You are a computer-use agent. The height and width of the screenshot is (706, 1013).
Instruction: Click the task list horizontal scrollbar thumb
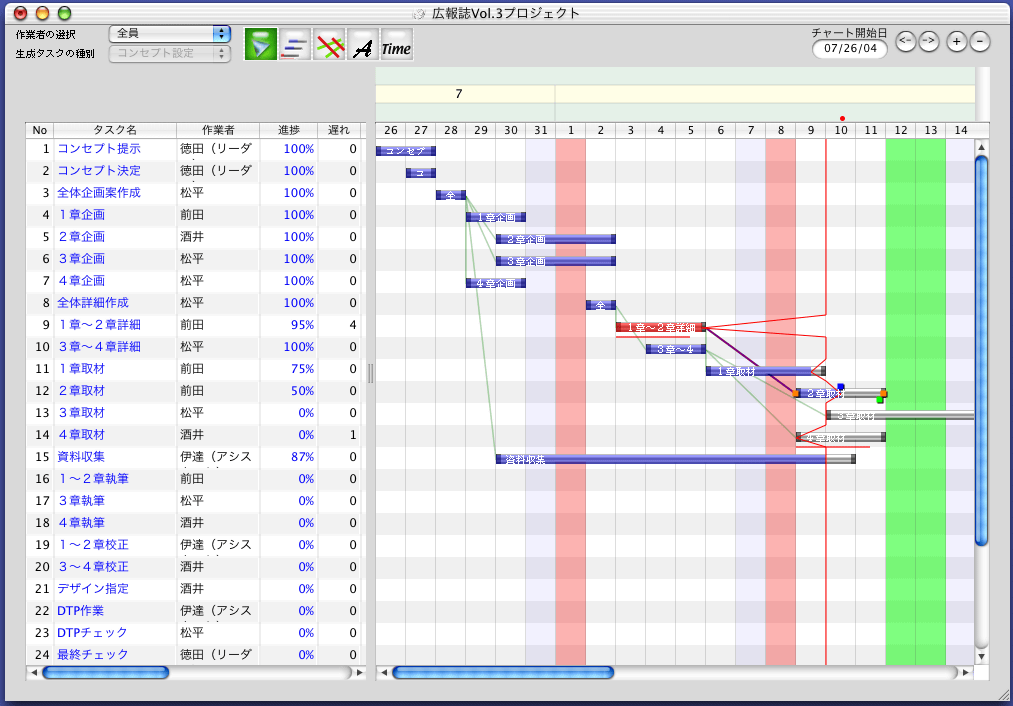[x=105, y=672]
